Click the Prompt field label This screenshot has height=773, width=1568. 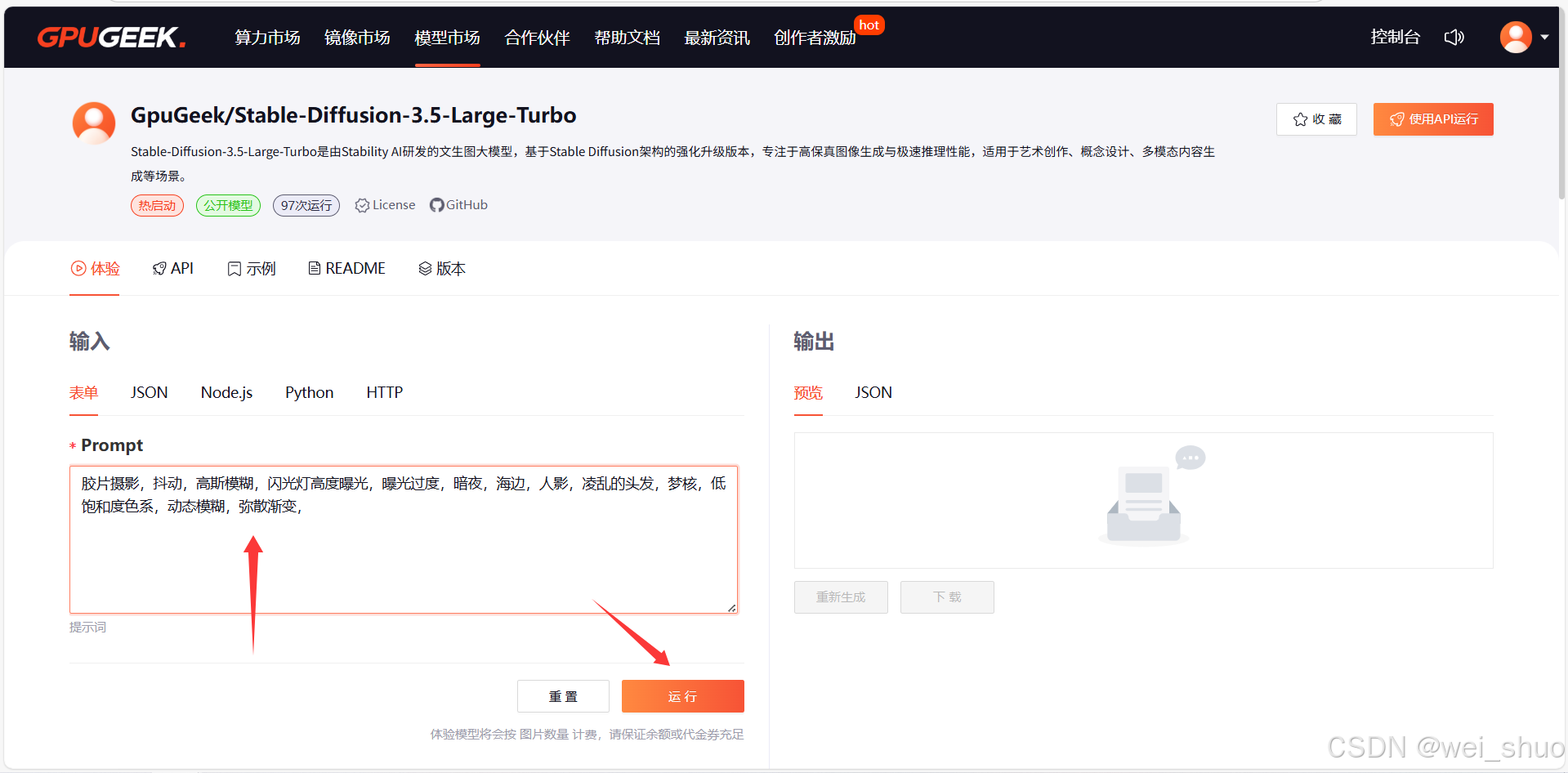click(112, 445)
